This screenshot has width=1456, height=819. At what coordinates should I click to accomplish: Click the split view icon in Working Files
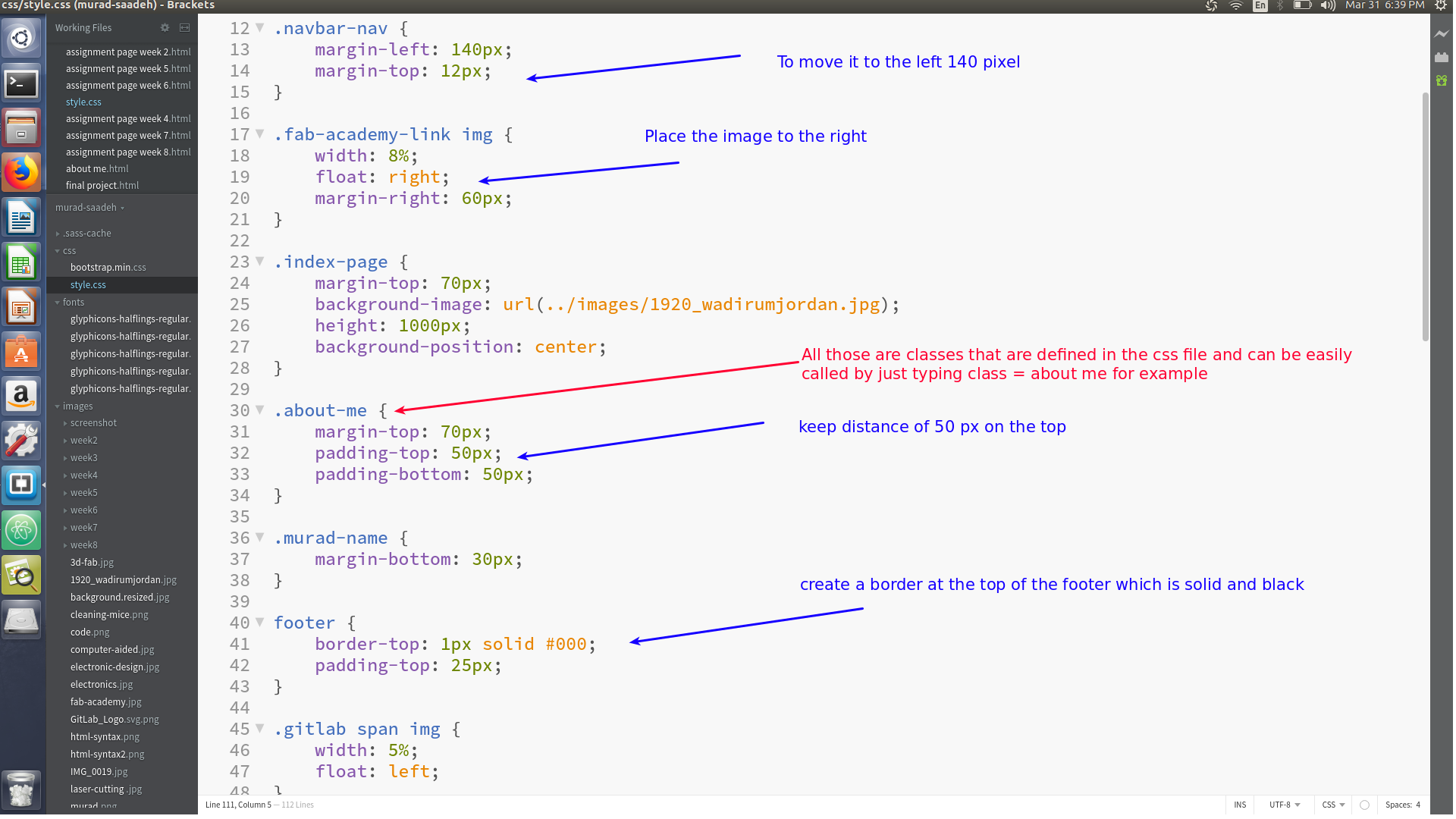point(184,27)
